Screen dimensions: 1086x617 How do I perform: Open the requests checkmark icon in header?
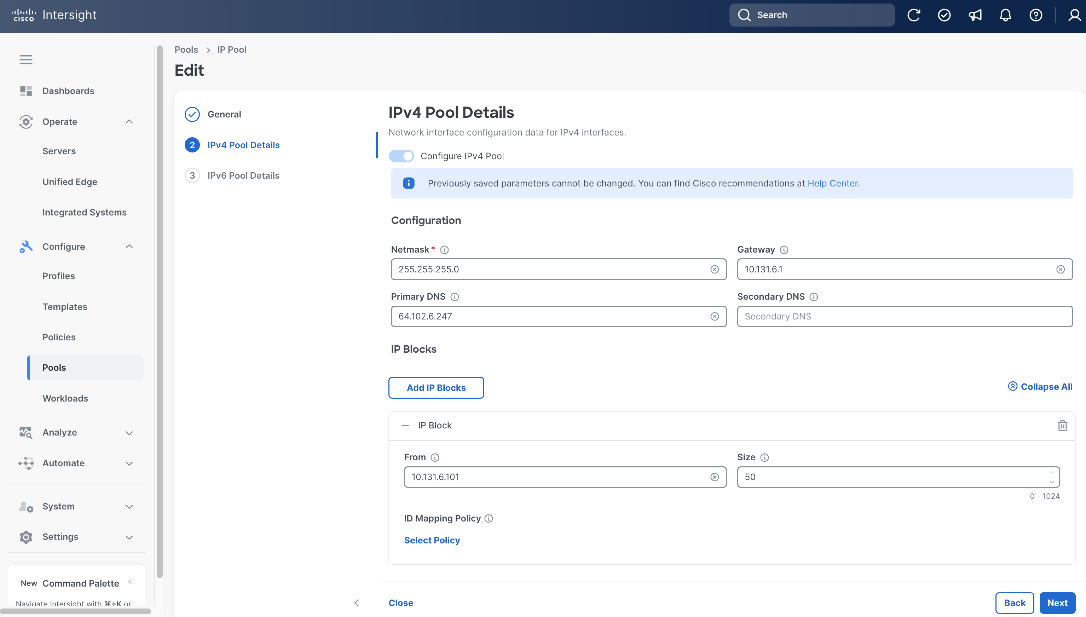point(944,15)
